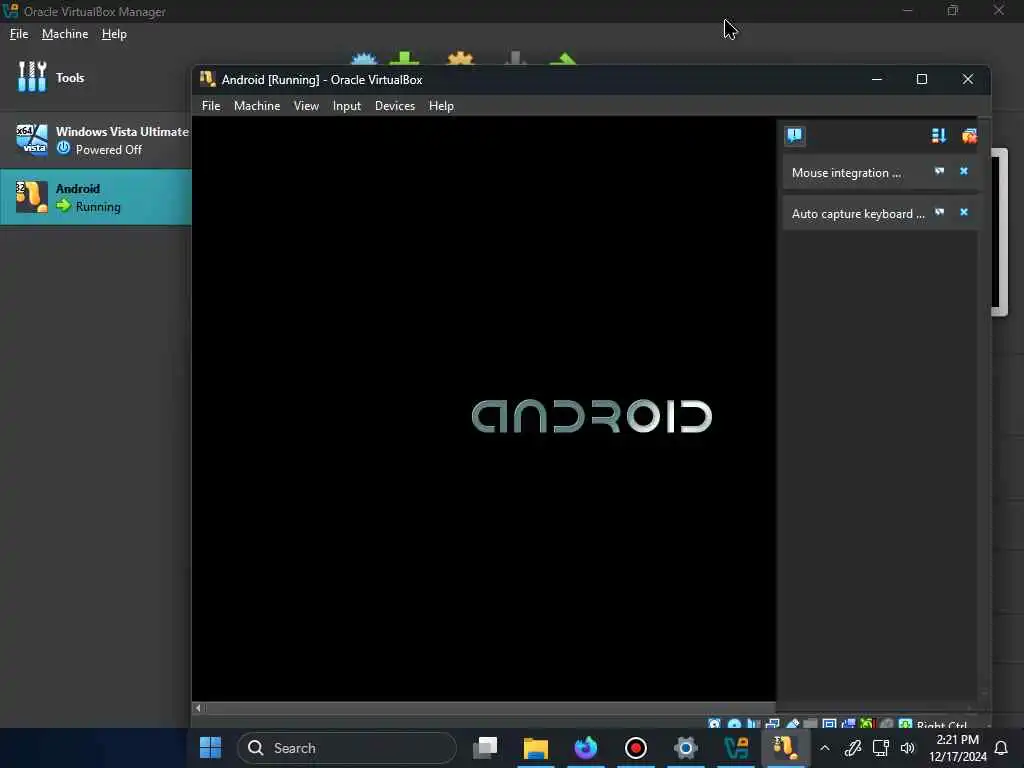Open the Windows Start menu
Viewport: 1024px width, 768px height.
(x=210, y=748)
